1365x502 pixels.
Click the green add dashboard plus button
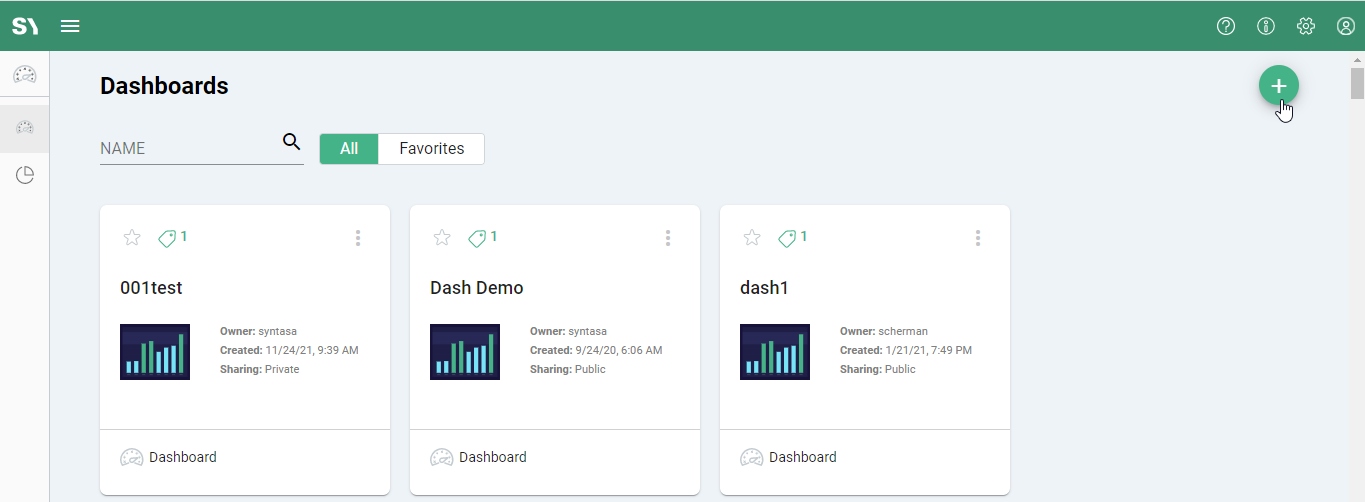tap(1278, 86)
